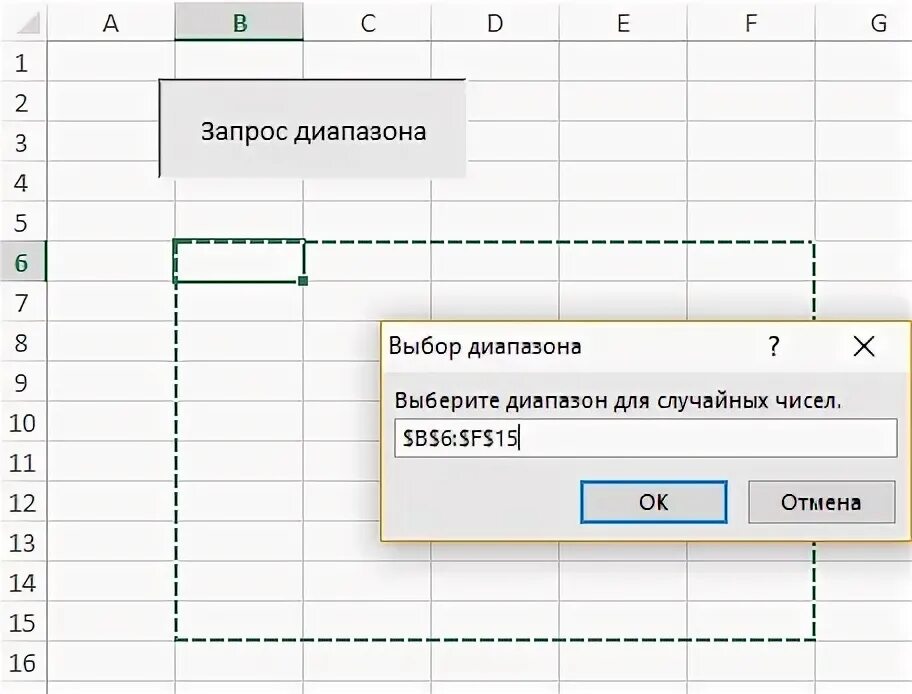Select cell A1

pos(111,62)
